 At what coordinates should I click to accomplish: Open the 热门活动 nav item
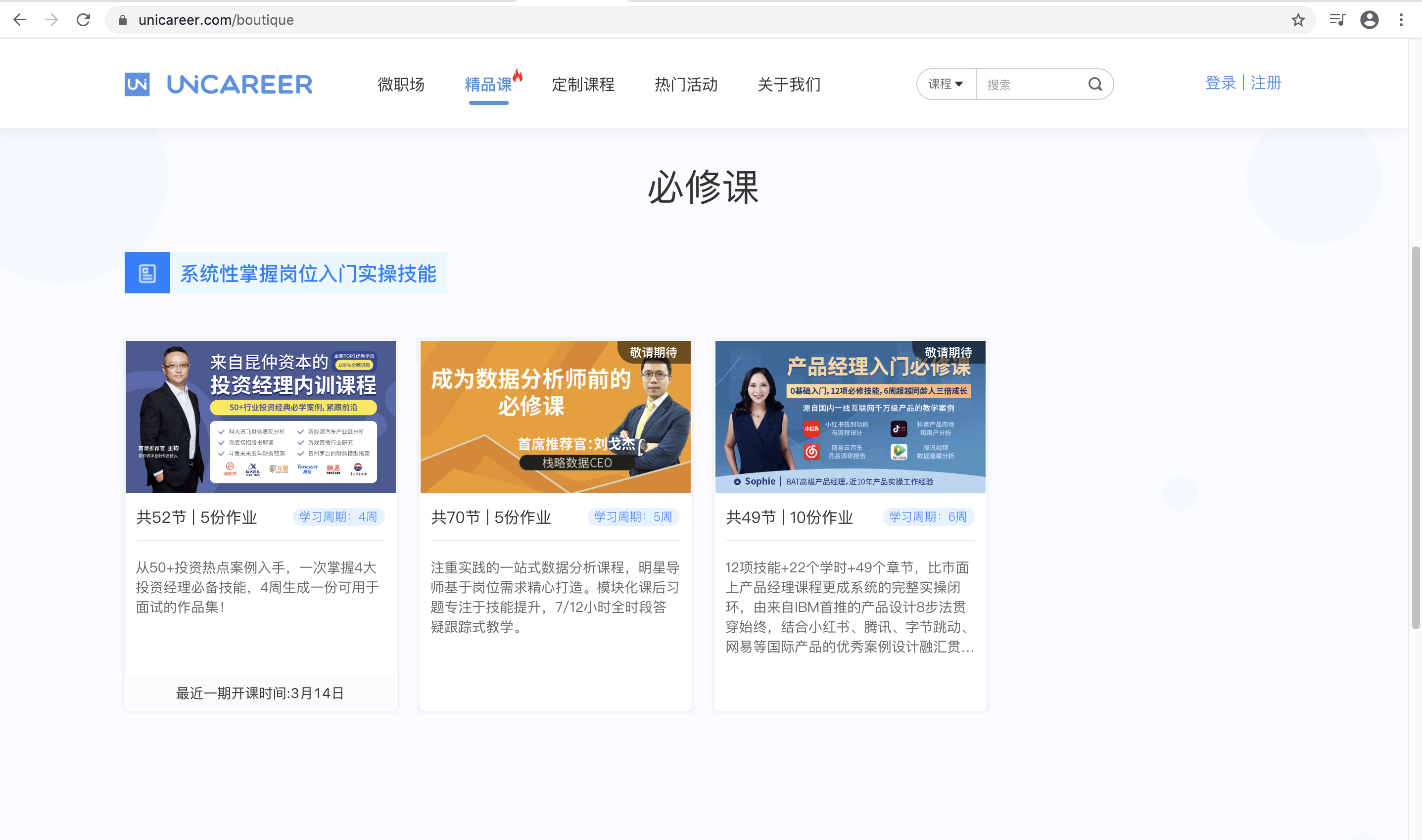tap(686, 84)
